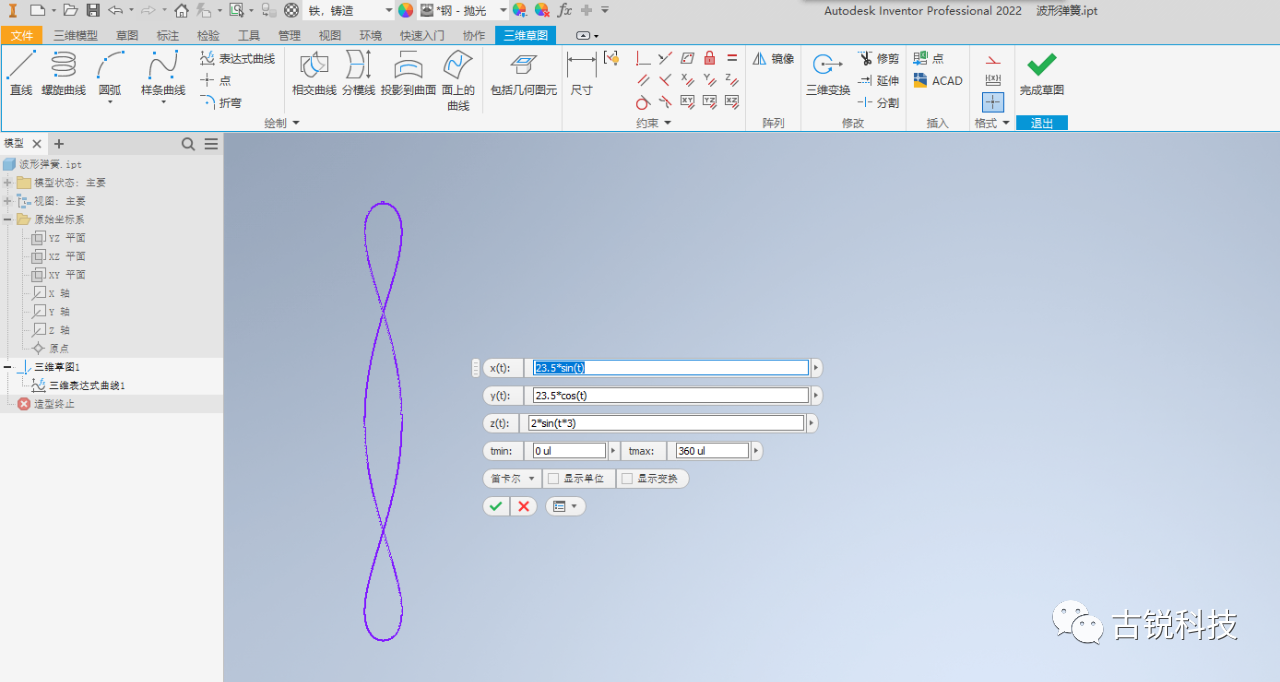Viewport: 1280px width, 682px height.
Task: Click 完成草图 finish sketch
Action: click(1041, 73)
